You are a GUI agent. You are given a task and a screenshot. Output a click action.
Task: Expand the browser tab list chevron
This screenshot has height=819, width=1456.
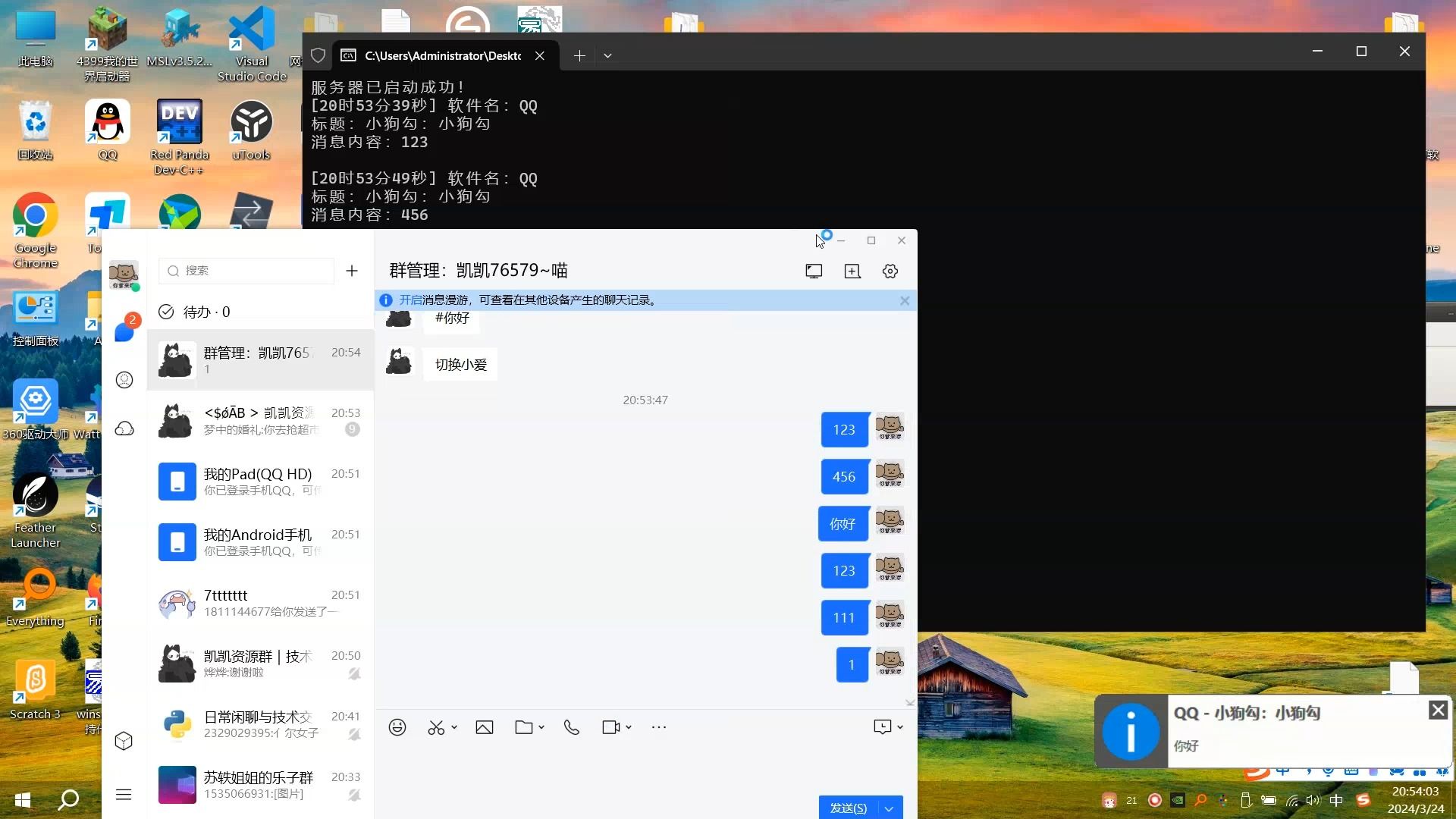(x=607, y=55)
